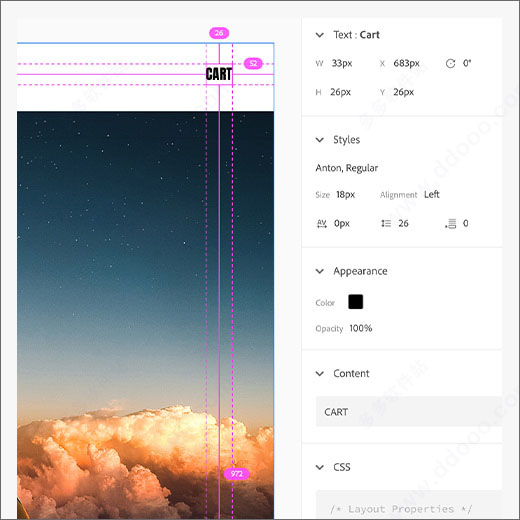Click the rotation value 0°
Image resolution: width=520 pixels, height=520 pixels.
coord(467,63)
